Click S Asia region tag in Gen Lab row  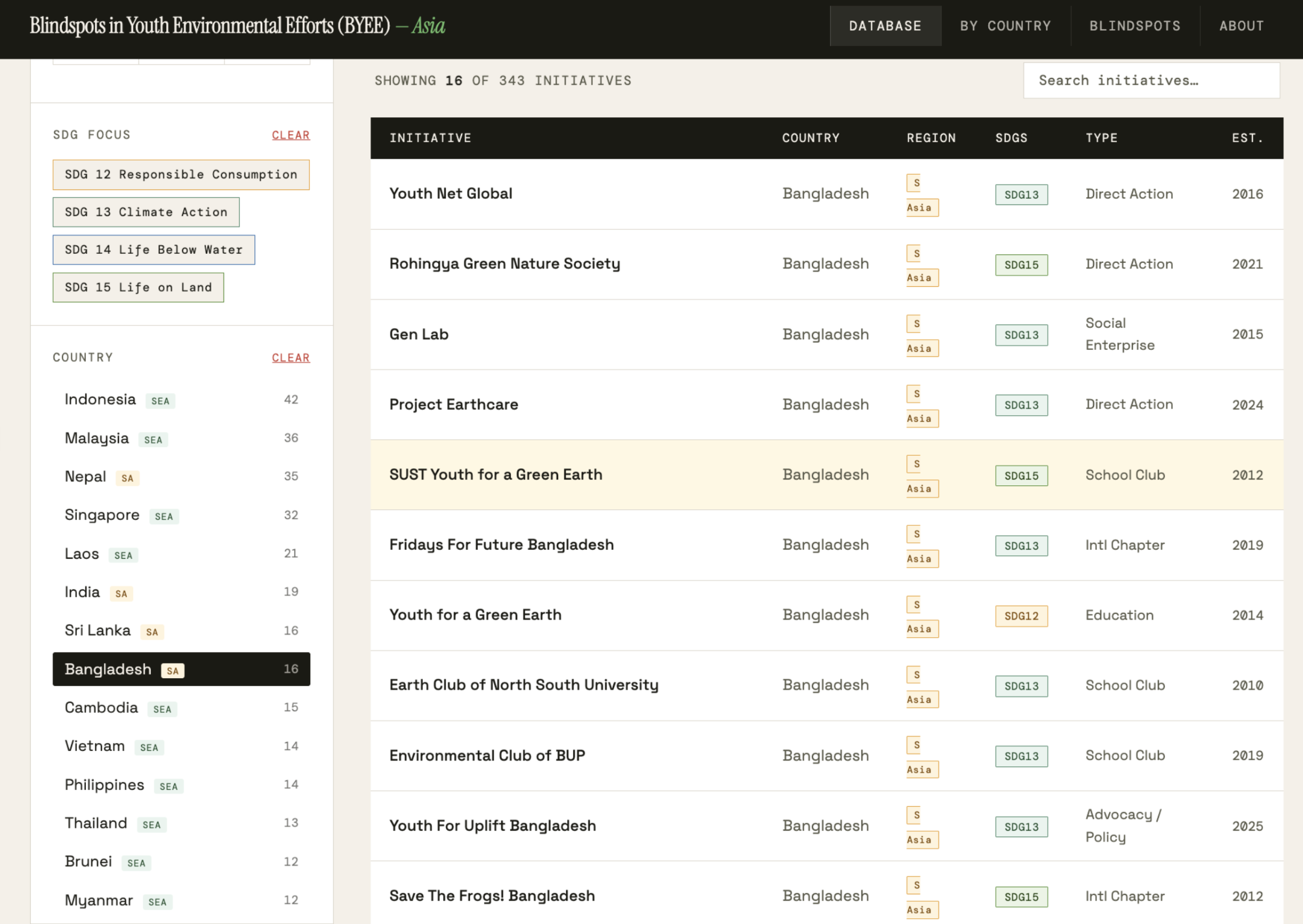[922, 336]
